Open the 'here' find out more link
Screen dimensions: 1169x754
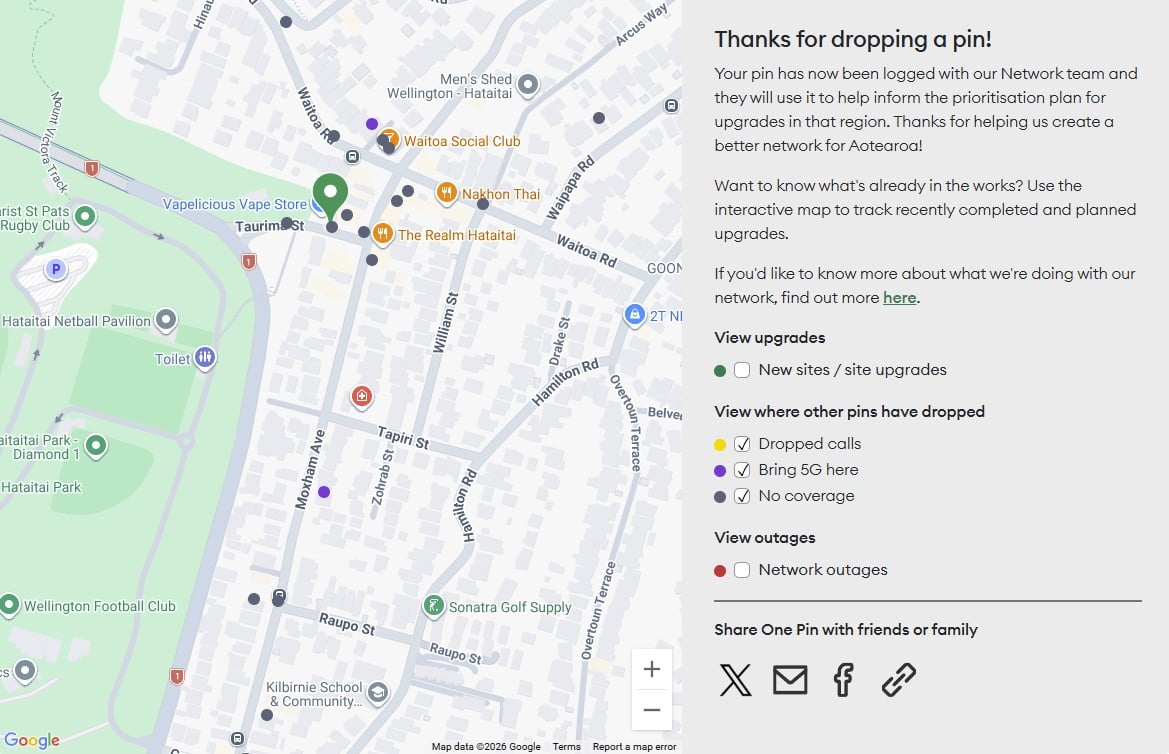coord(899,298)
